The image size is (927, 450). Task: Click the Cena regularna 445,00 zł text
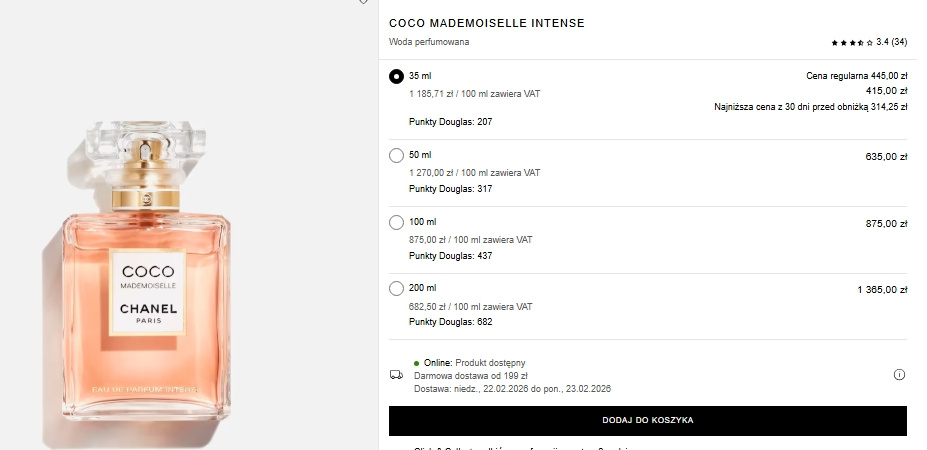(x=856, y=76)
